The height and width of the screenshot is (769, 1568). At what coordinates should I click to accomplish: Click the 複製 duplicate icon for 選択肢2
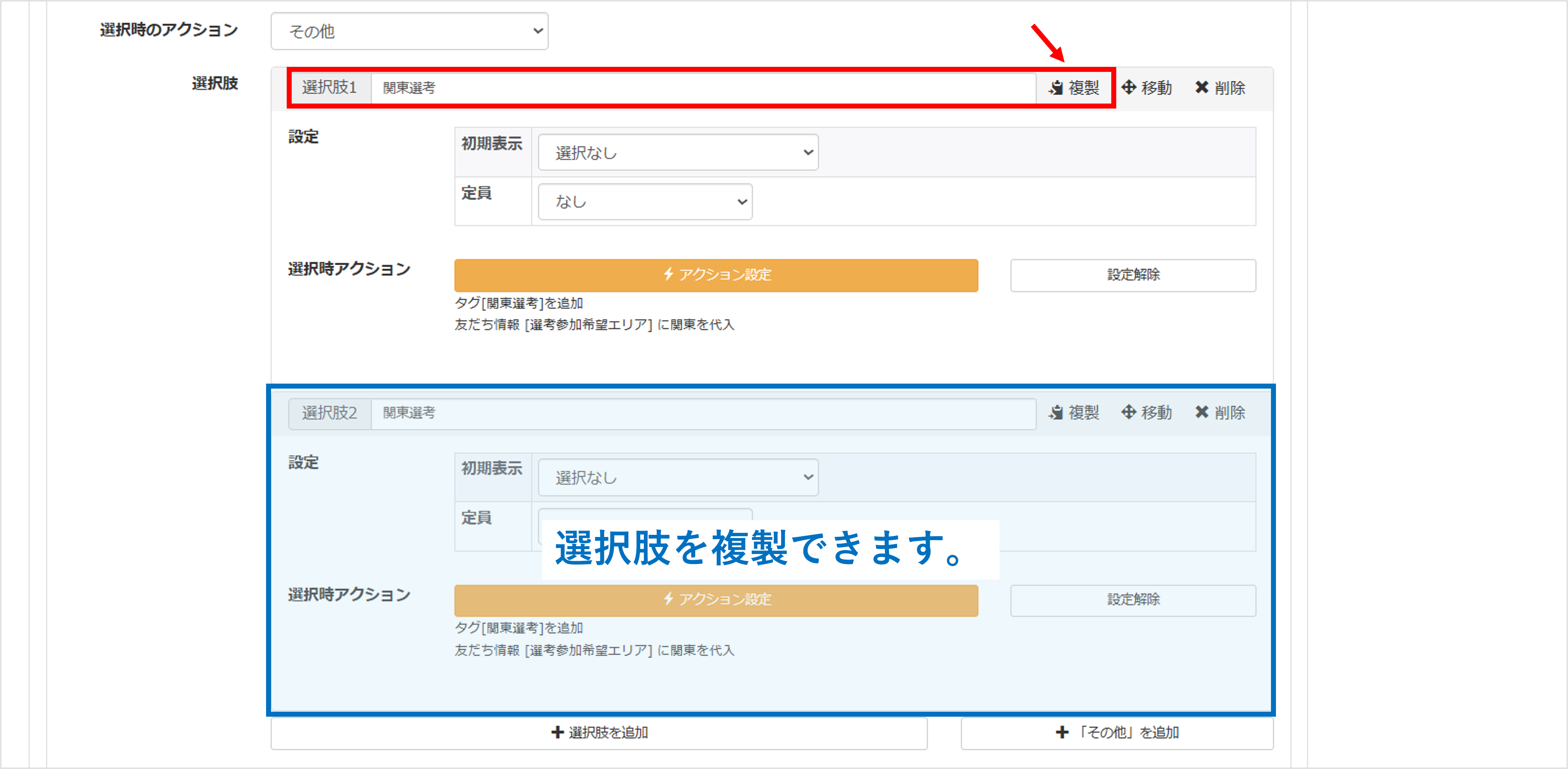1056,413
